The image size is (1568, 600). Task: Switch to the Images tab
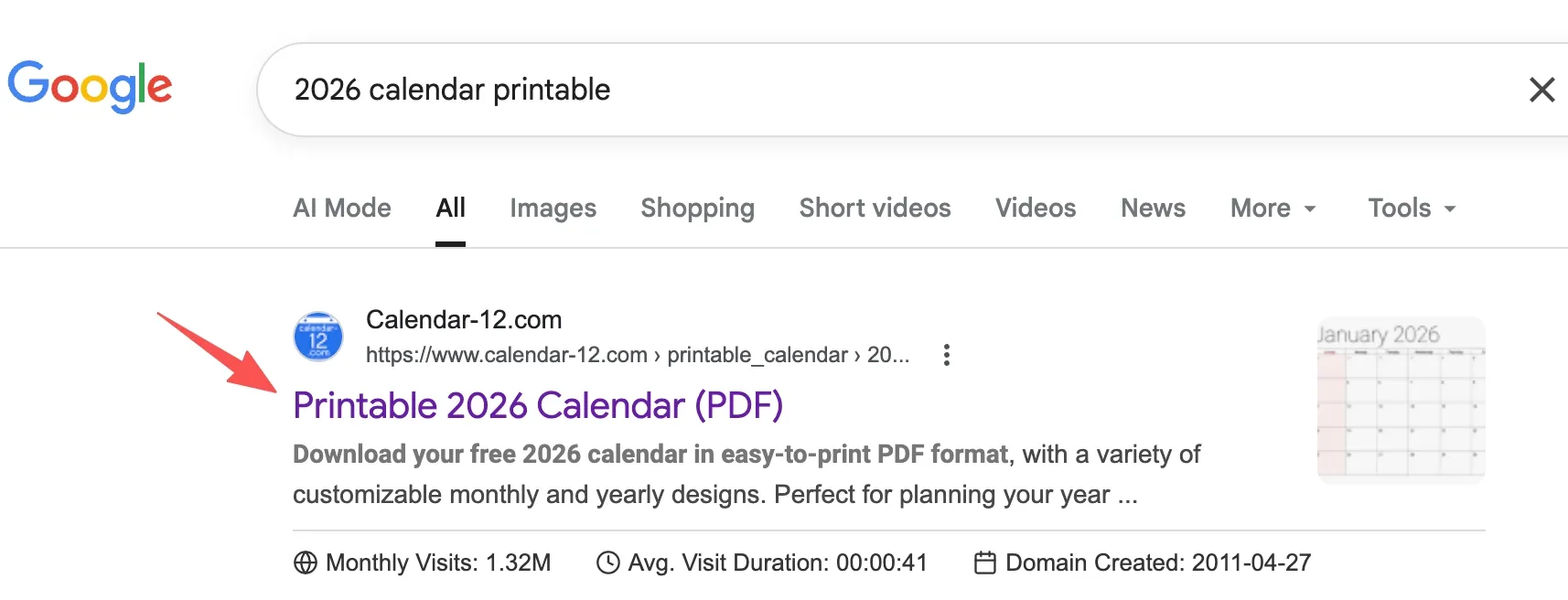tap(553, 208)
